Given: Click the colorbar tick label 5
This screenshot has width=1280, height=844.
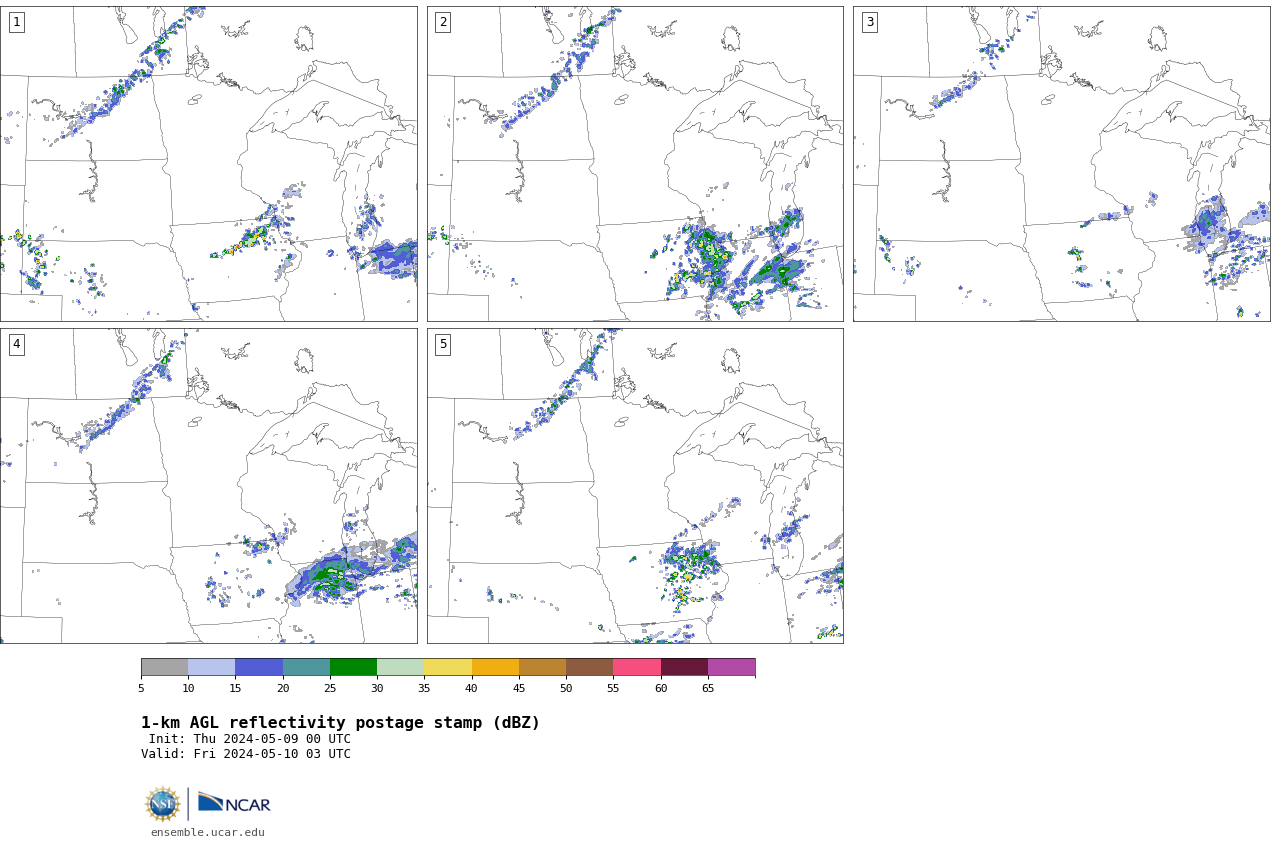Looking at the screenshot, I should (141, 688).
